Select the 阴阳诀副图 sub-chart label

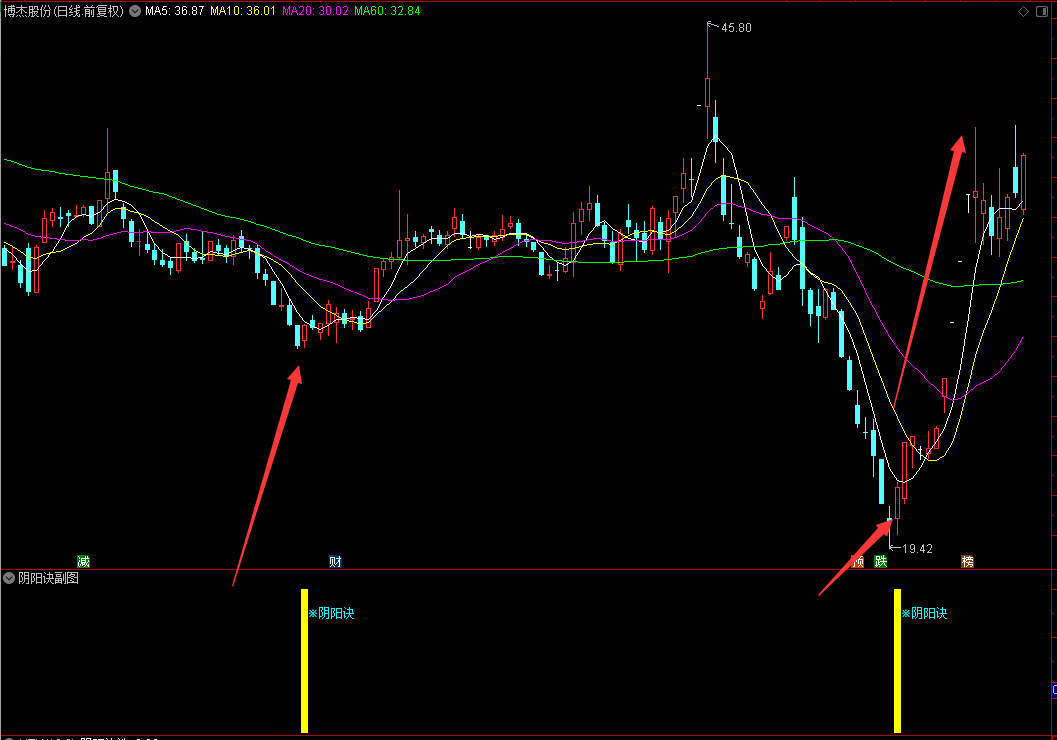pos(49,578)
